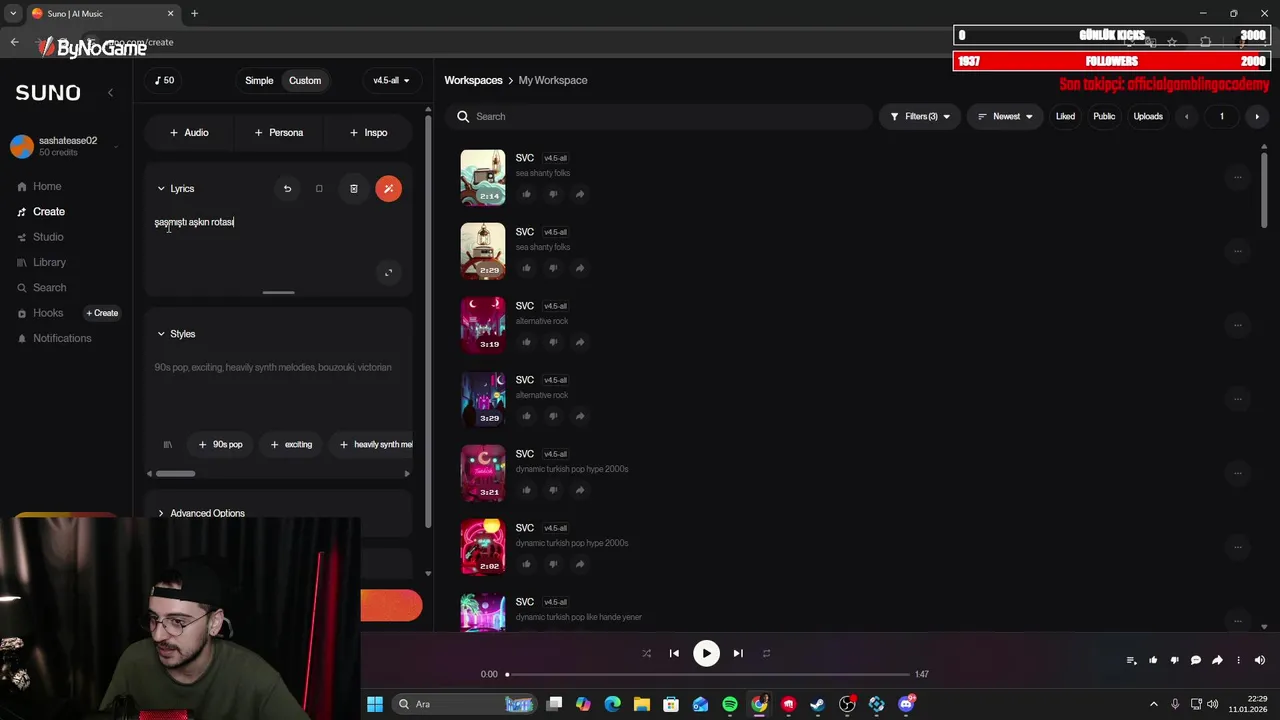
Task: Open the Workspaces breadcrumb link
Action: click(473, 80)
